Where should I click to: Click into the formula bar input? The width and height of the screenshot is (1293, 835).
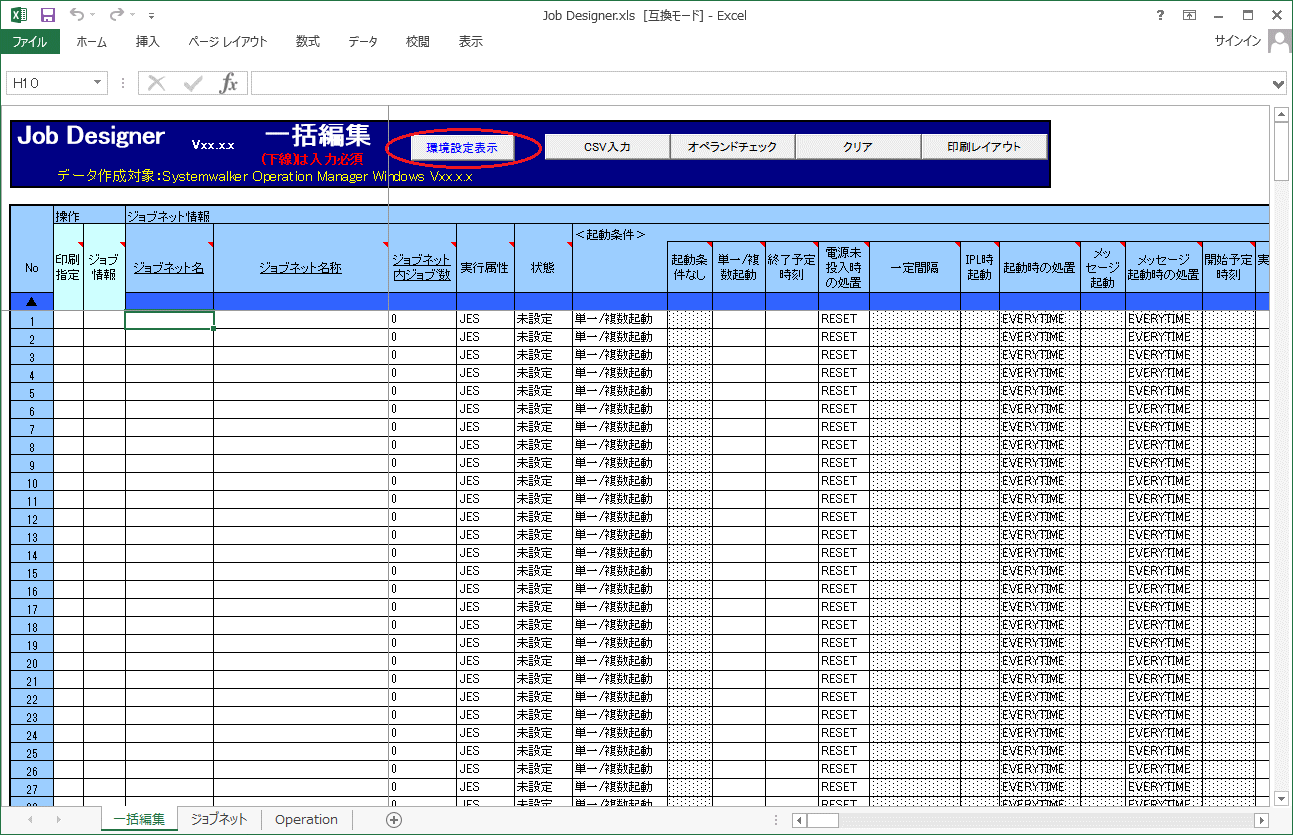760,84
